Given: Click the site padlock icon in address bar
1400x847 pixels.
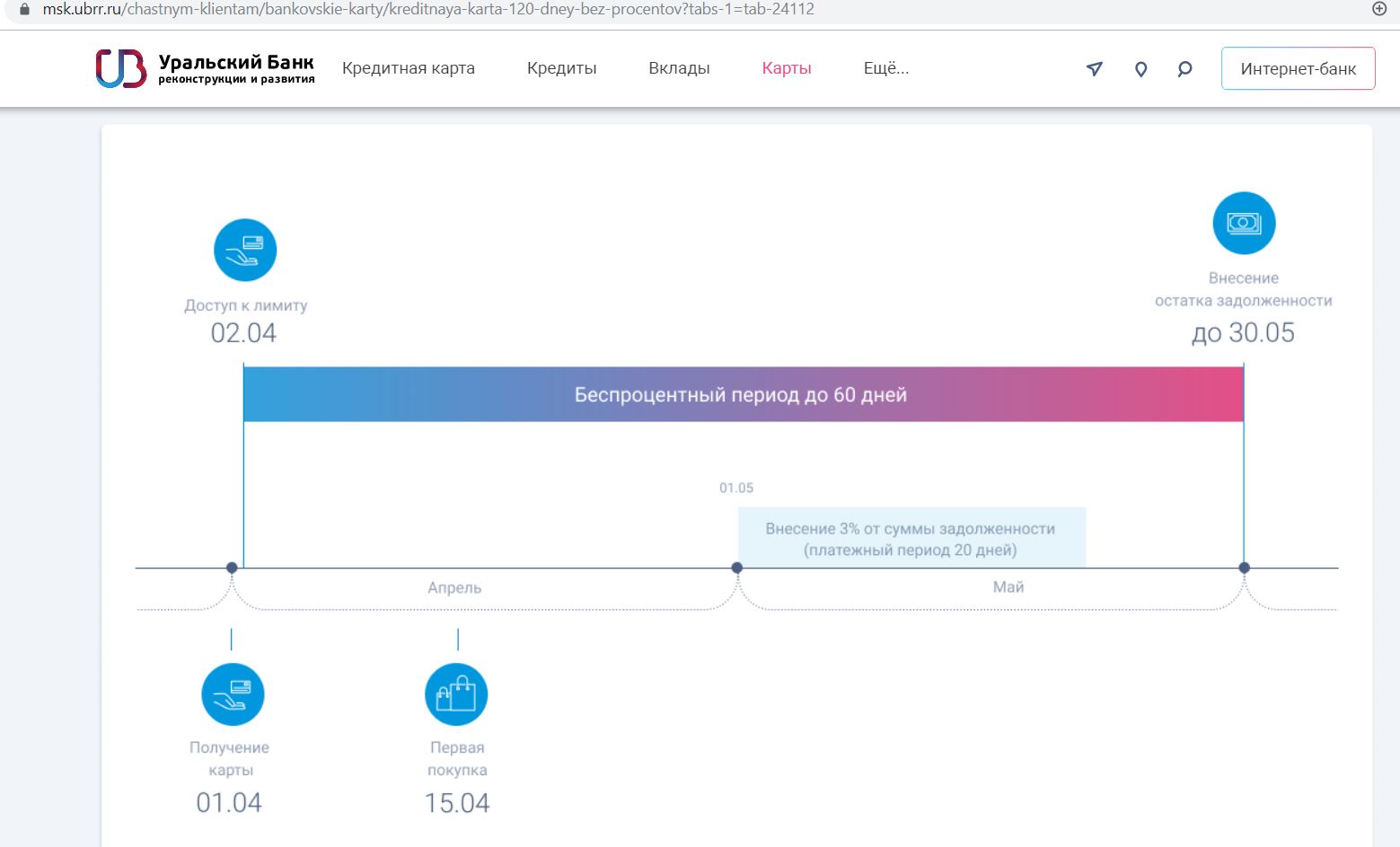Looking at the screenshot, I should pyautogui.click(x=24, y=9).
